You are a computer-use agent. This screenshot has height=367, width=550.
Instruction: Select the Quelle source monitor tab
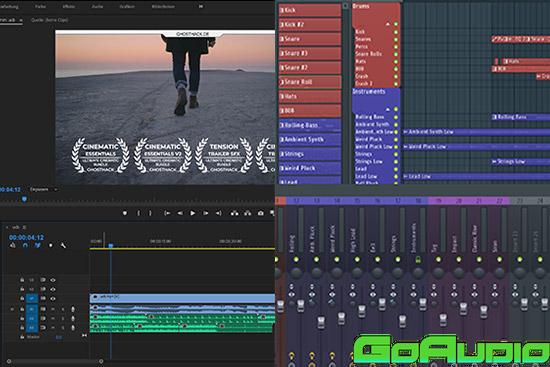[49, 20]
